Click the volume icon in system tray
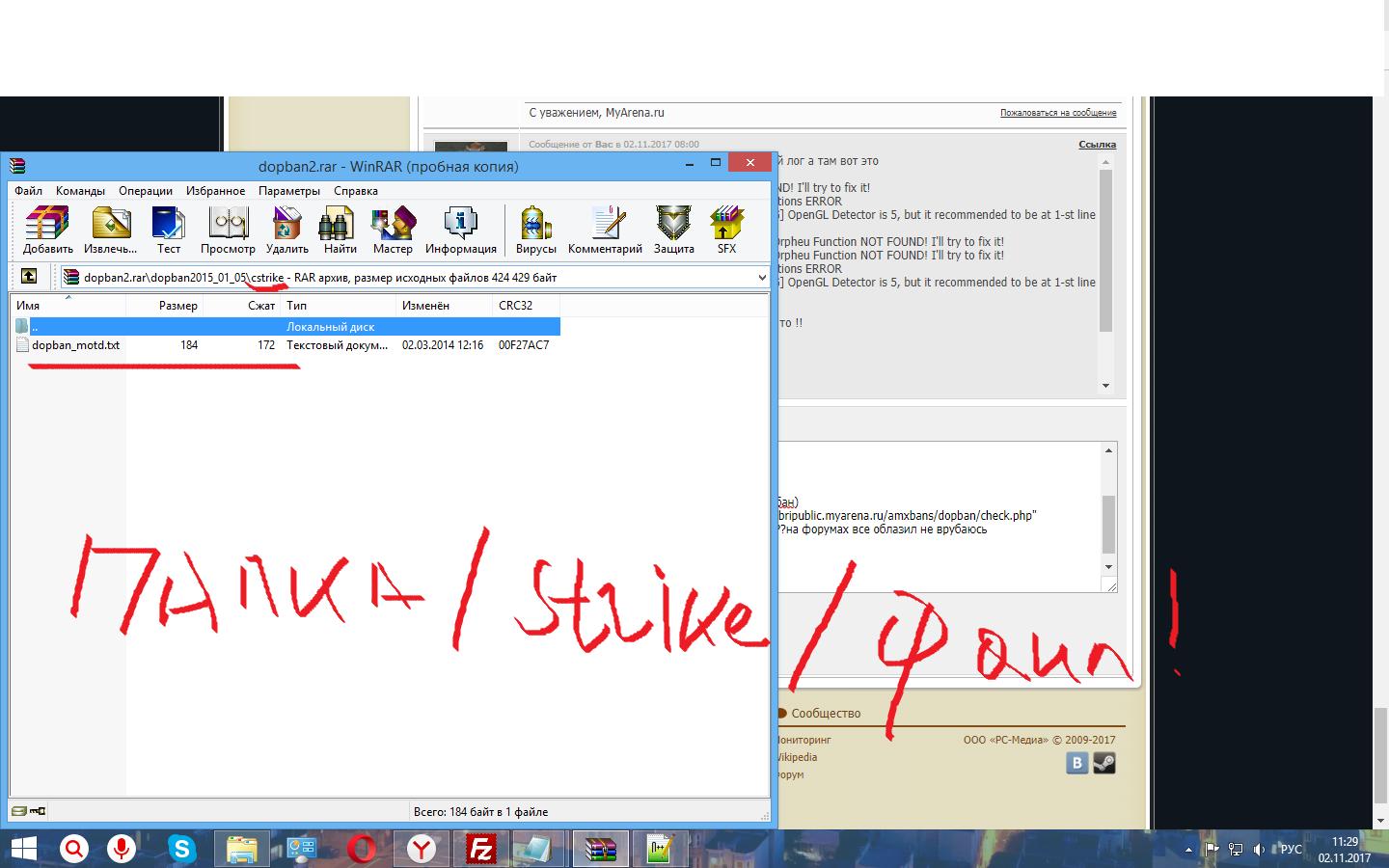This screenshot has height=868, width=1389. point(1259,850)
